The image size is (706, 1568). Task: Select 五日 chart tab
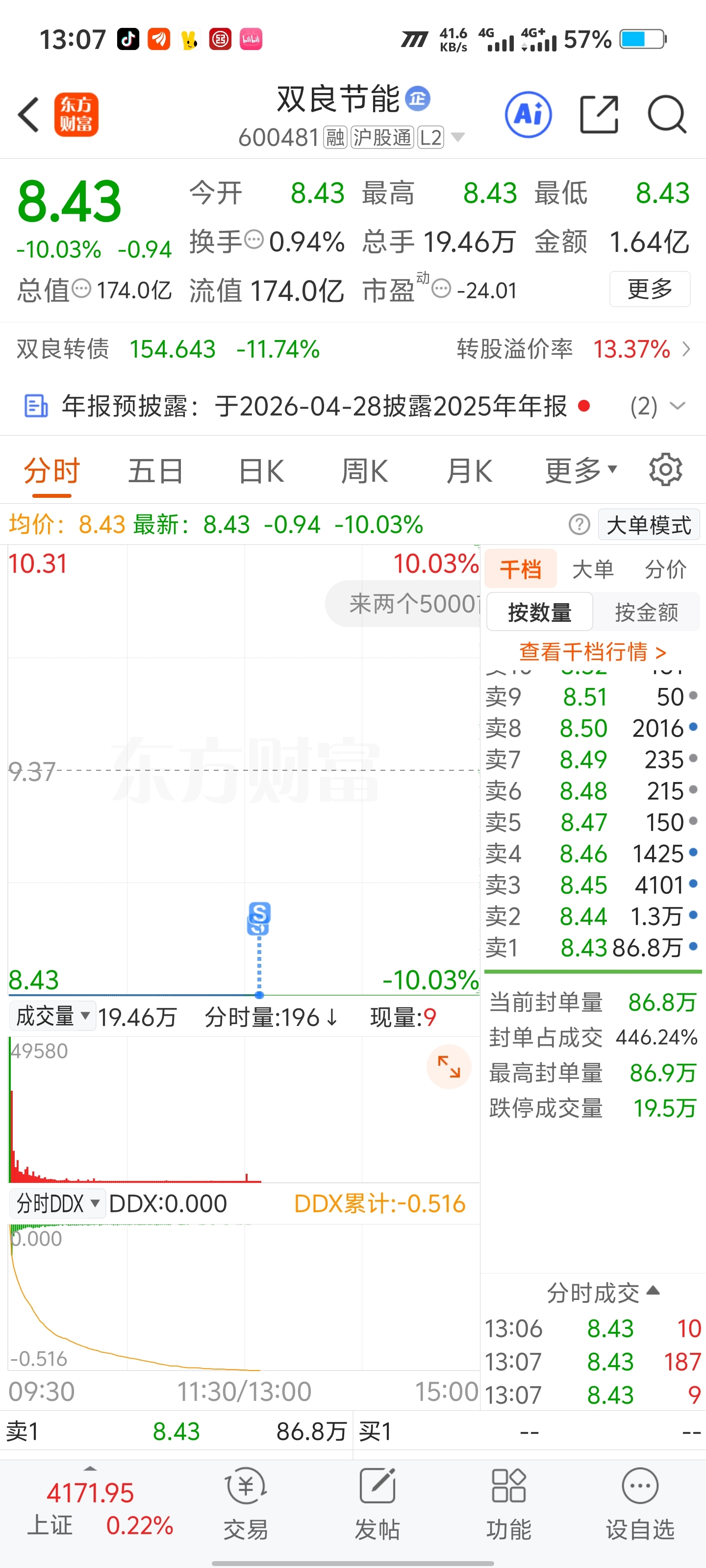[155, 470]
